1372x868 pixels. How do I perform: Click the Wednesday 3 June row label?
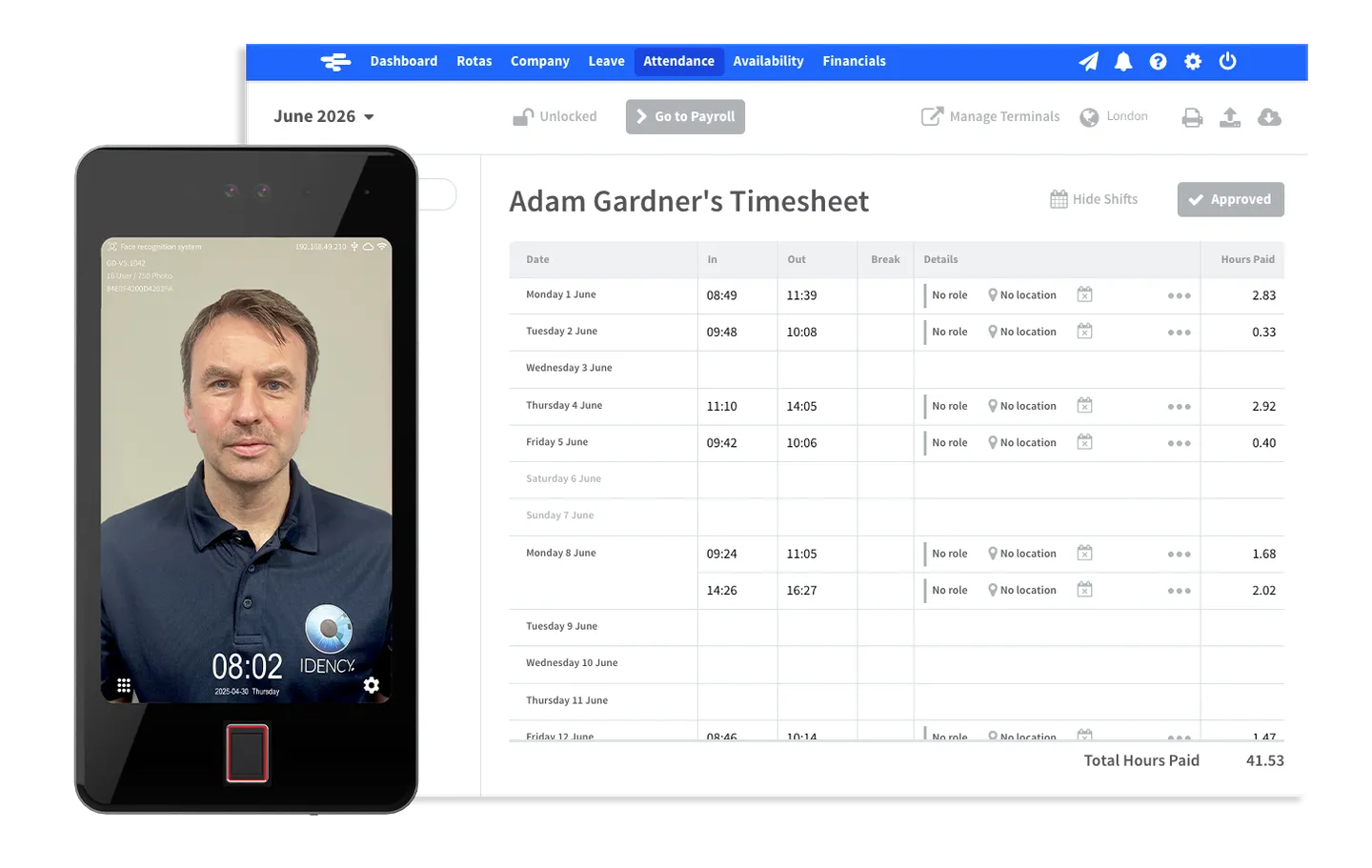[x=569, y=368]
